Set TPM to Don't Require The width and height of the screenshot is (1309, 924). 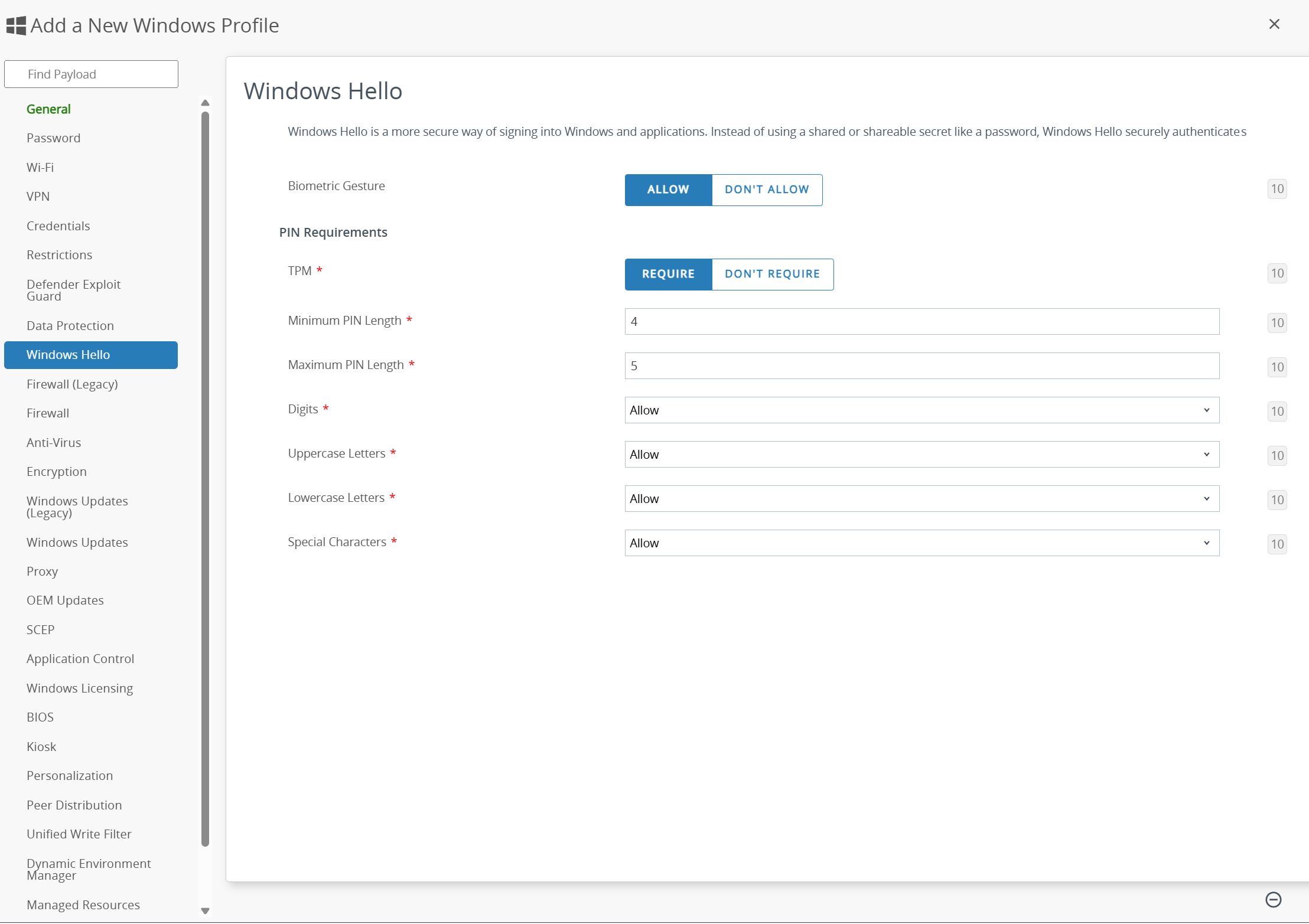(772, 274)
